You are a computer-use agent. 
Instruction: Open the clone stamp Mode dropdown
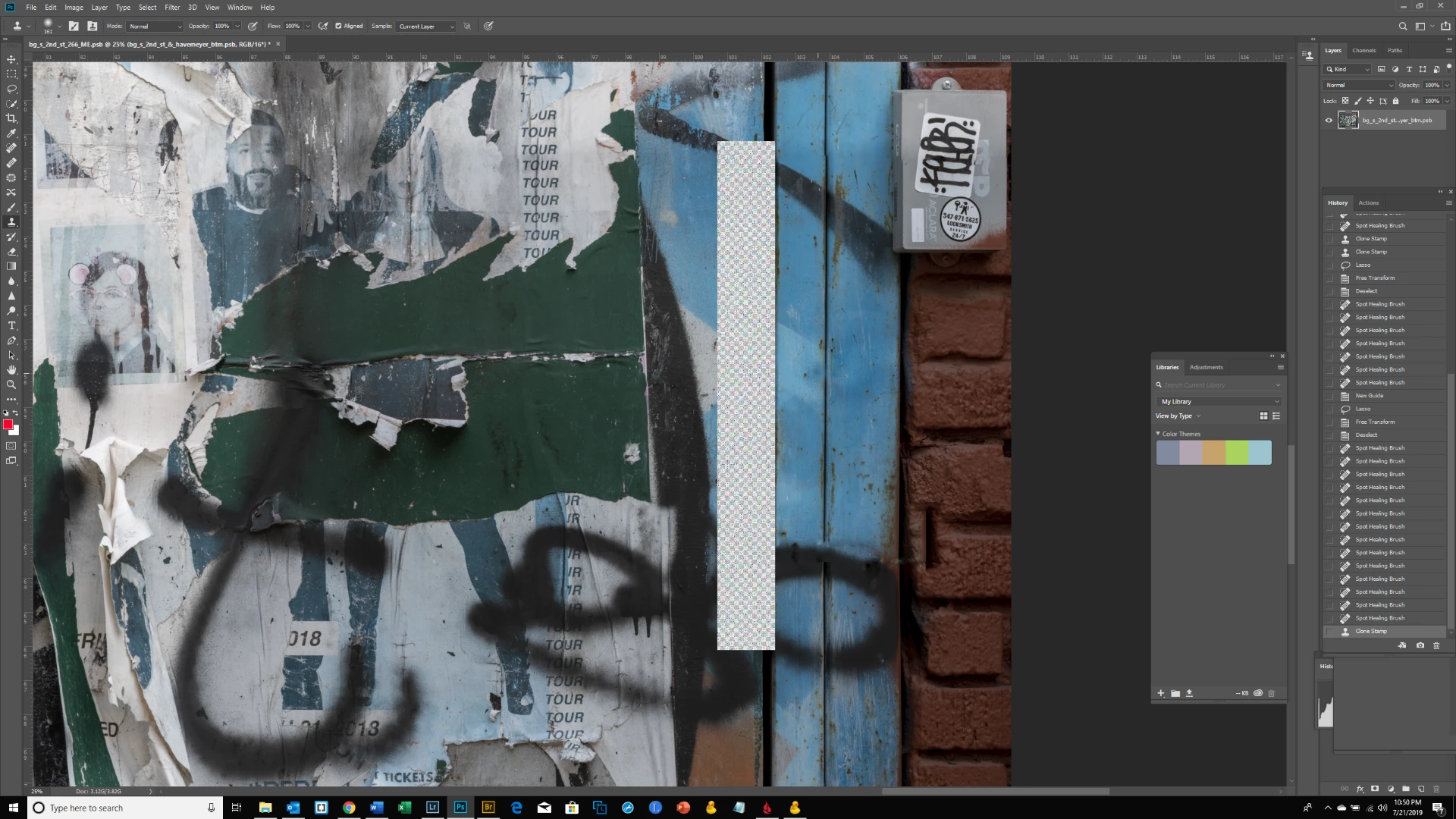tap(155, 26)
